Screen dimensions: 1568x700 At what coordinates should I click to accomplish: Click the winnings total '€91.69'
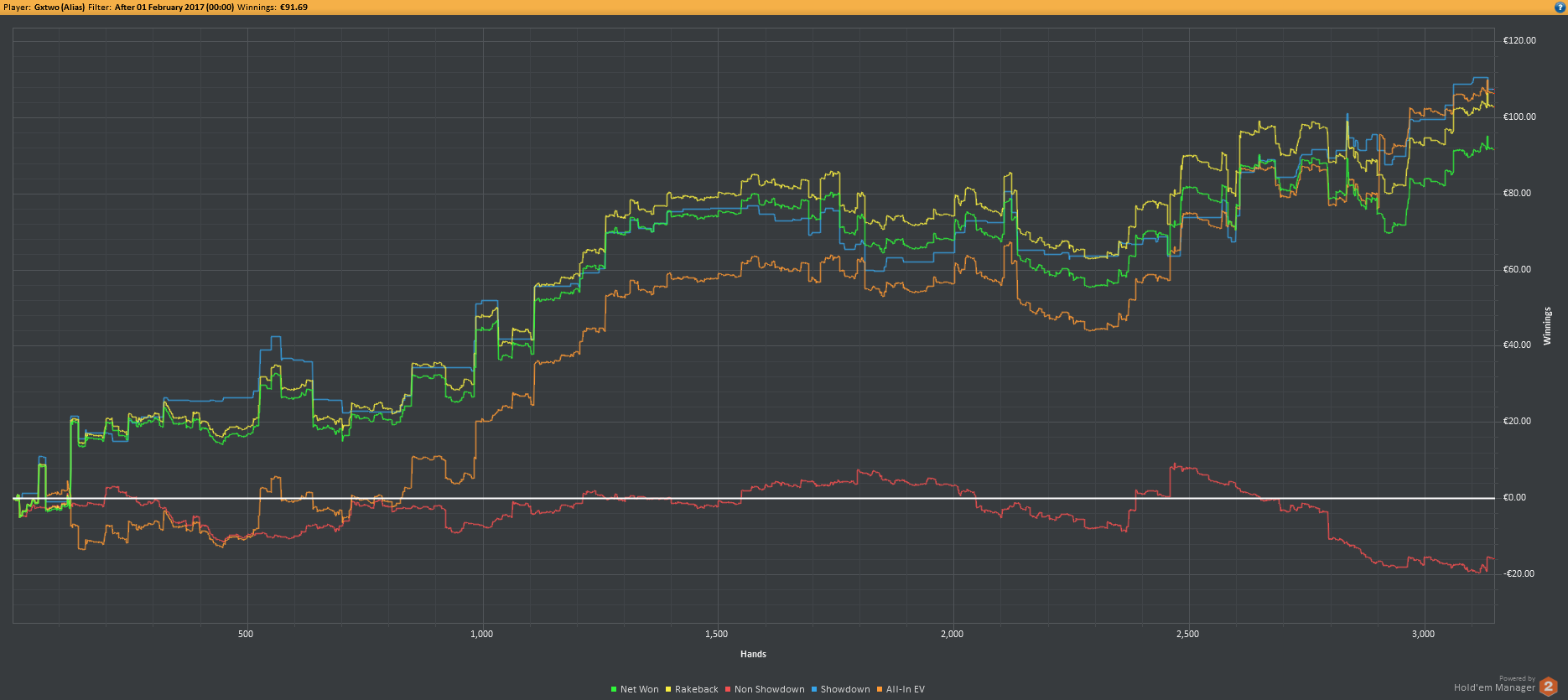tap(293, 7)
